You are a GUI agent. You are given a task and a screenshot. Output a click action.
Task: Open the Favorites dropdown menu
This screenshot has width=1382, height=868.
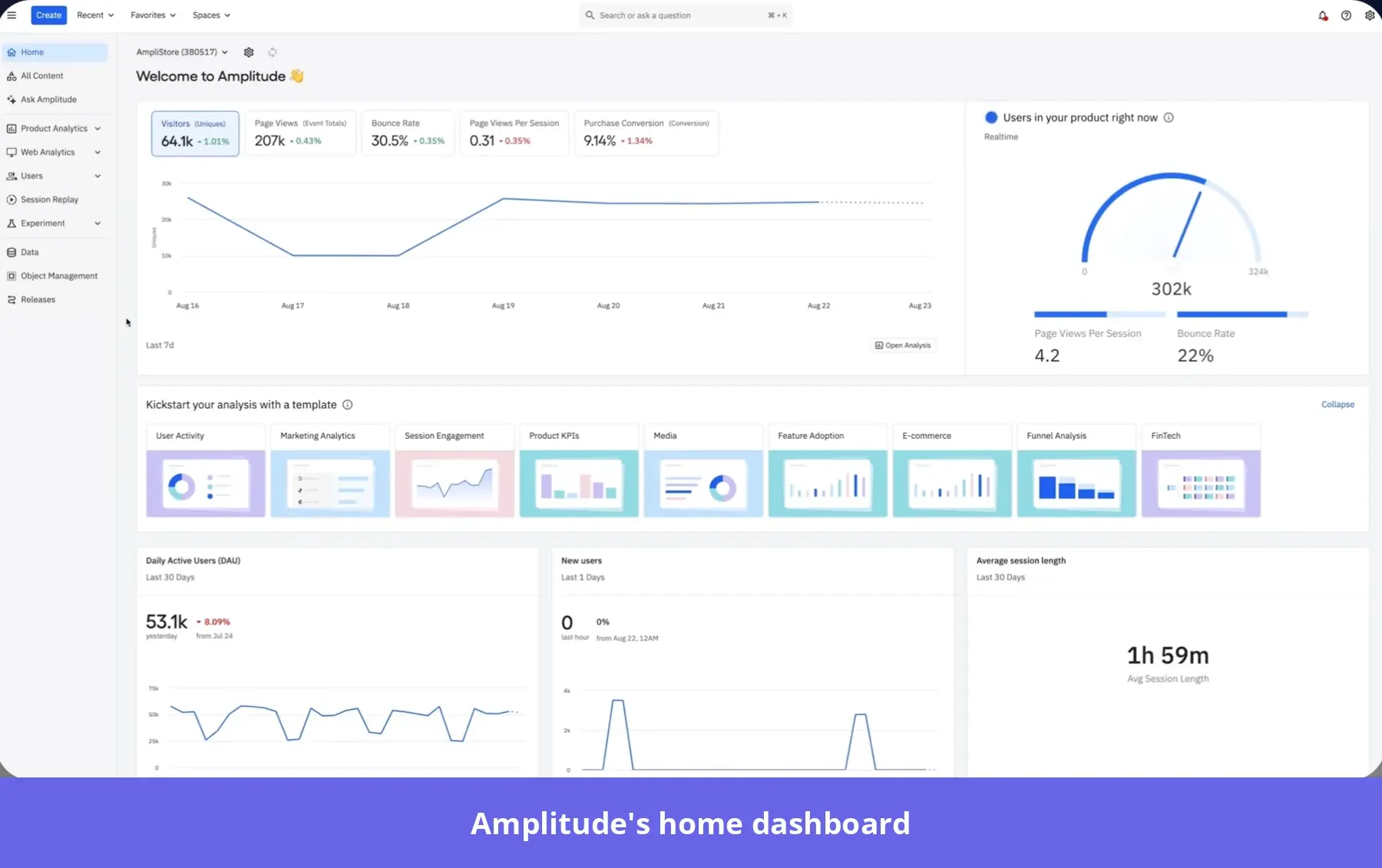tap(153, 15)
